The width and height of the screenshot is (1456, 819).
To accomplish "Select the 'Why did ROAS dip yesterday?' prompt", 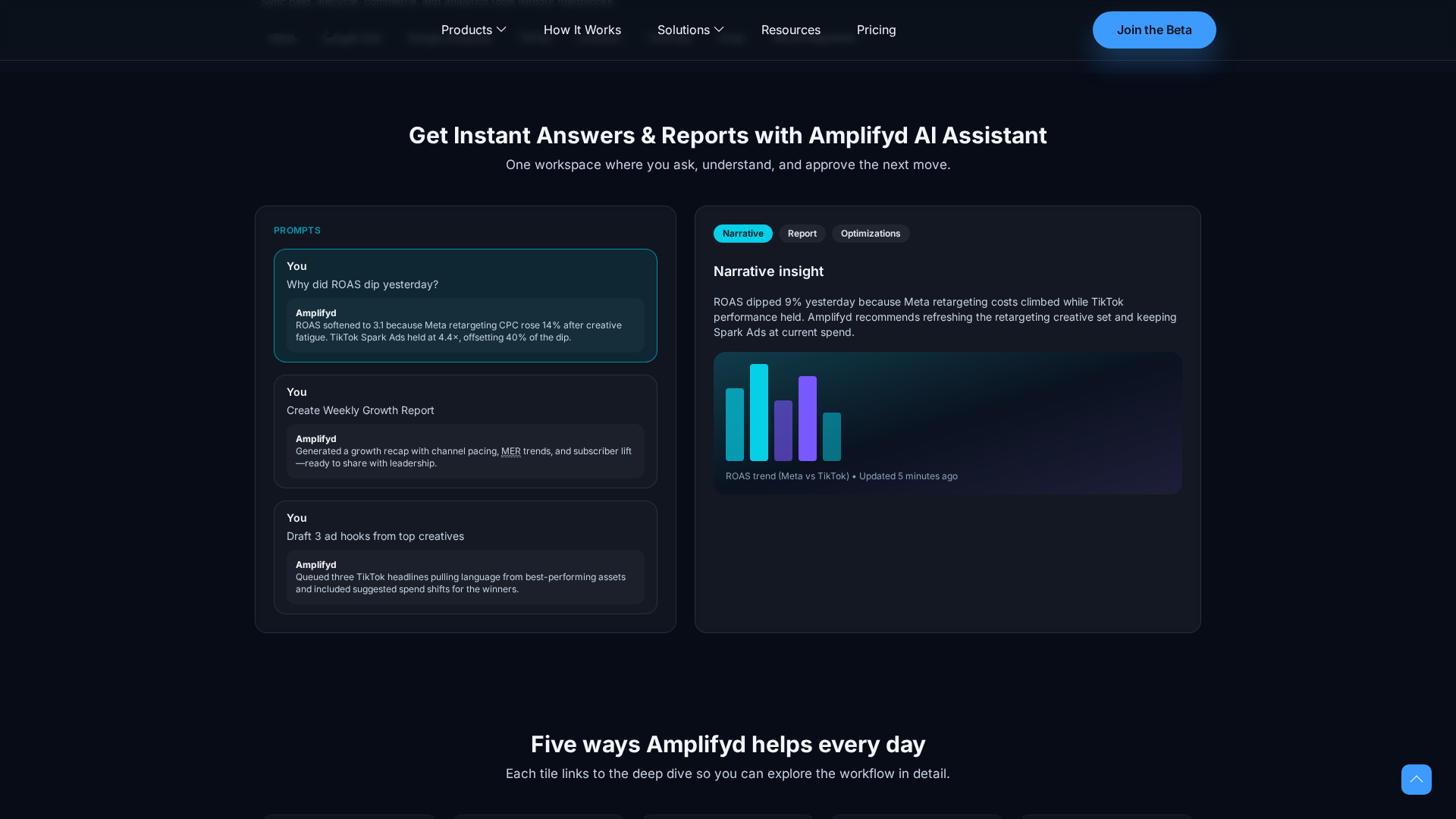I will click(465, 306).
